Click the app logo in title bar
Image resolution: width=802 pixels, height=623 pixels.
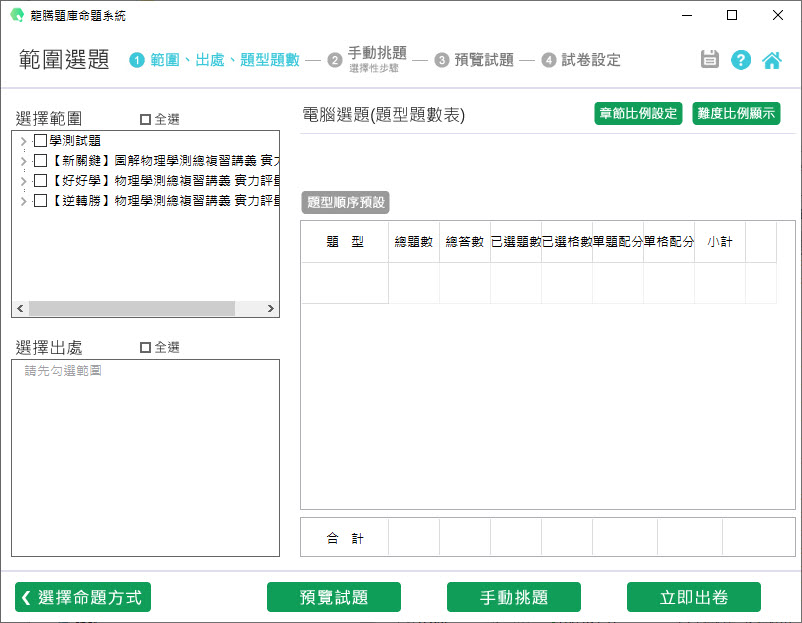pyautogui.click(x=17, y=16)
